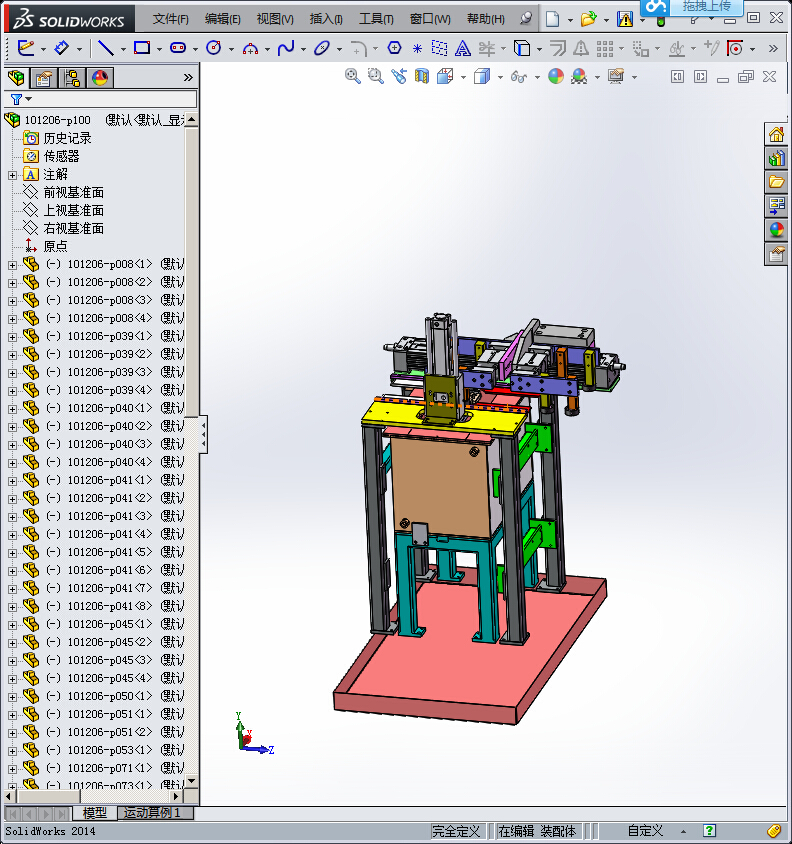Click the feature tree vertical scrollbar

pos(192,449)
